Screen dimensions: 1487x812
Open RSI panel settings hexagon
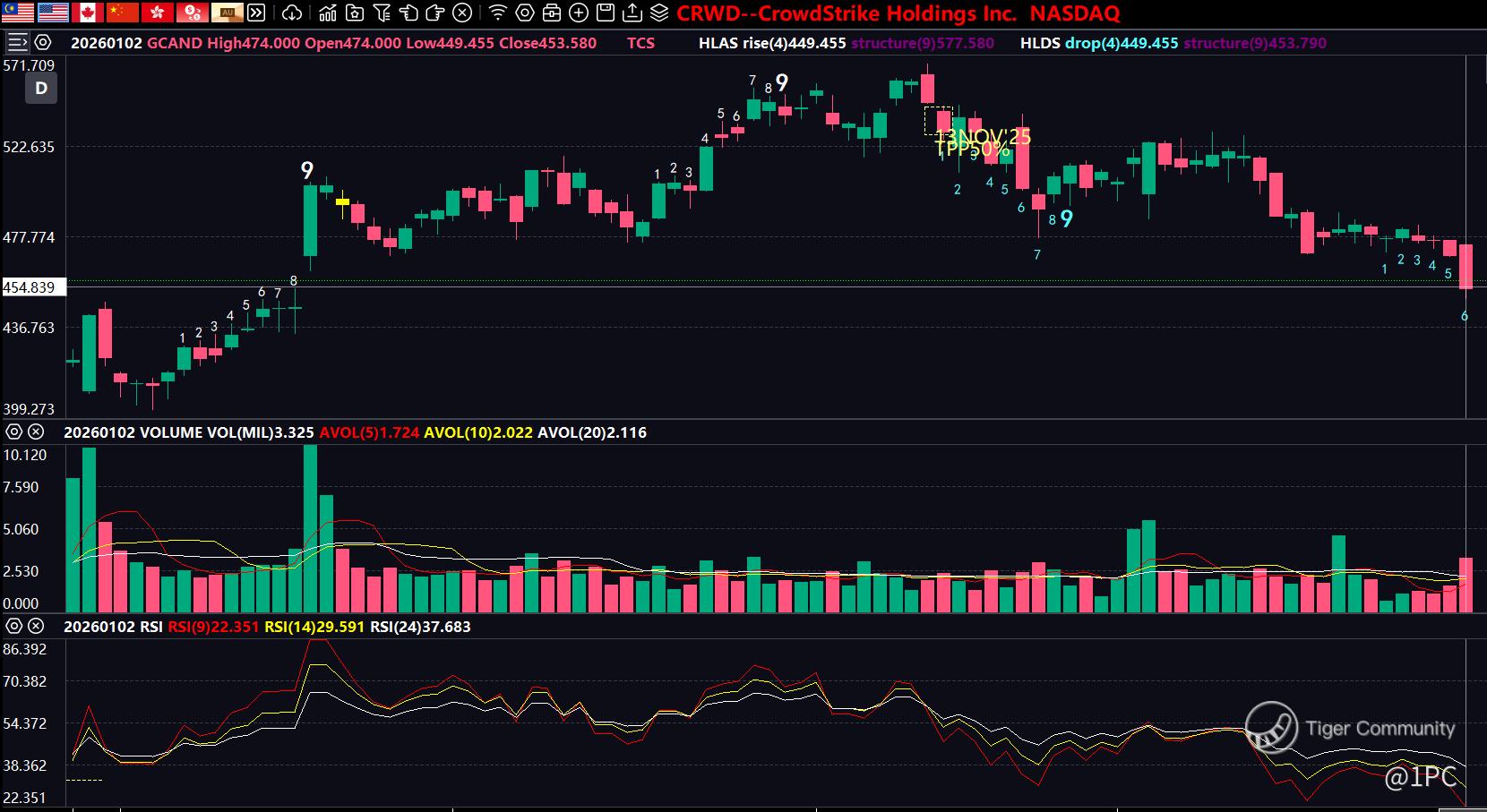coord(13,626)
